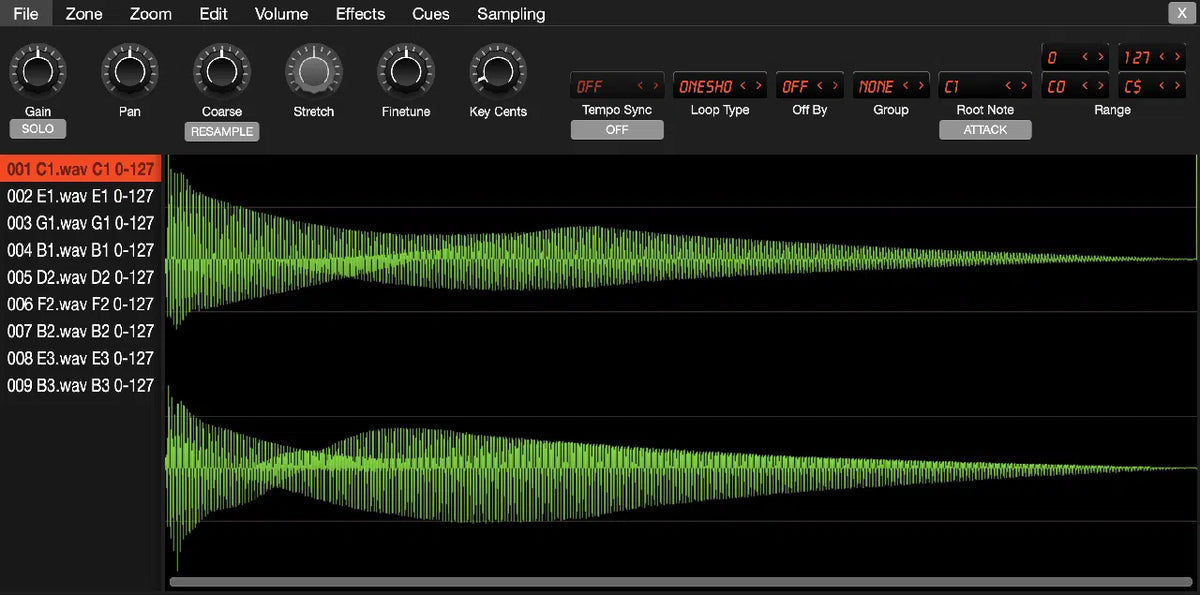
Task: Click the Stretch knob
Action: tap(313, 70)
